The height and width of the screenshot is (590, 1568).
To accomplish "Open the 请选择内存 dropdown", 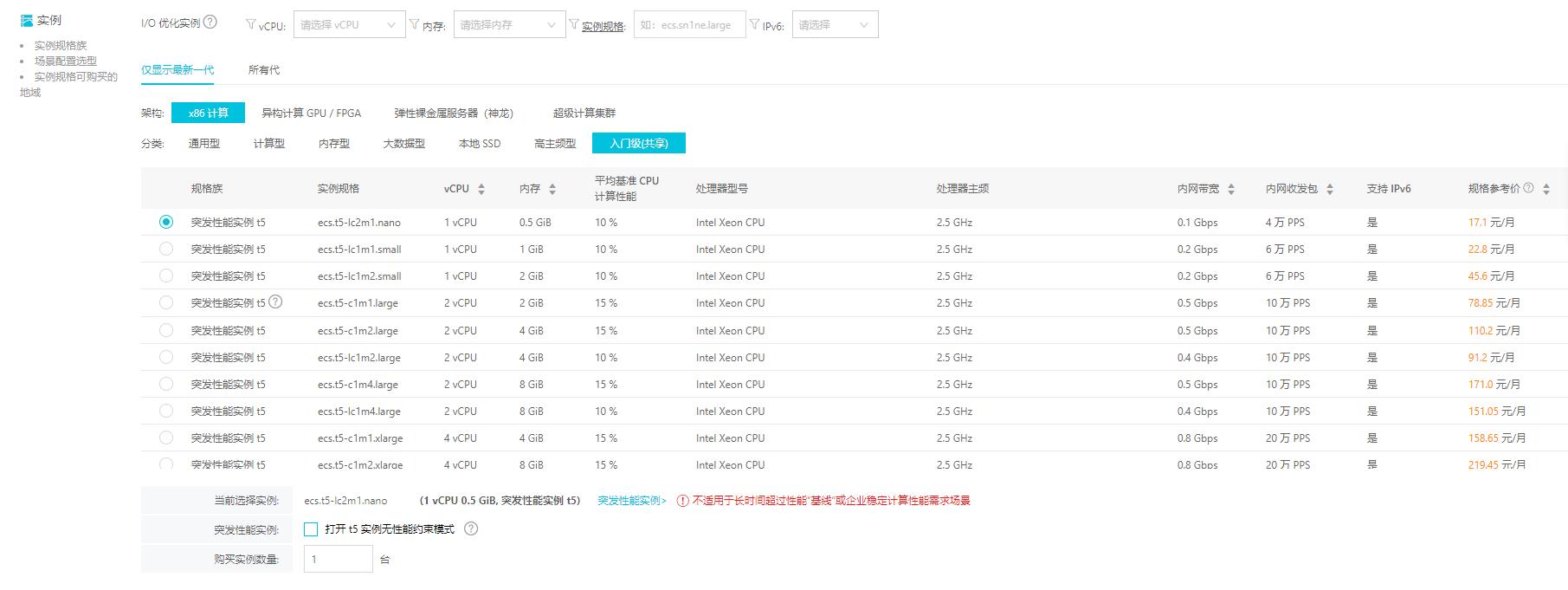I will point(510,25).
